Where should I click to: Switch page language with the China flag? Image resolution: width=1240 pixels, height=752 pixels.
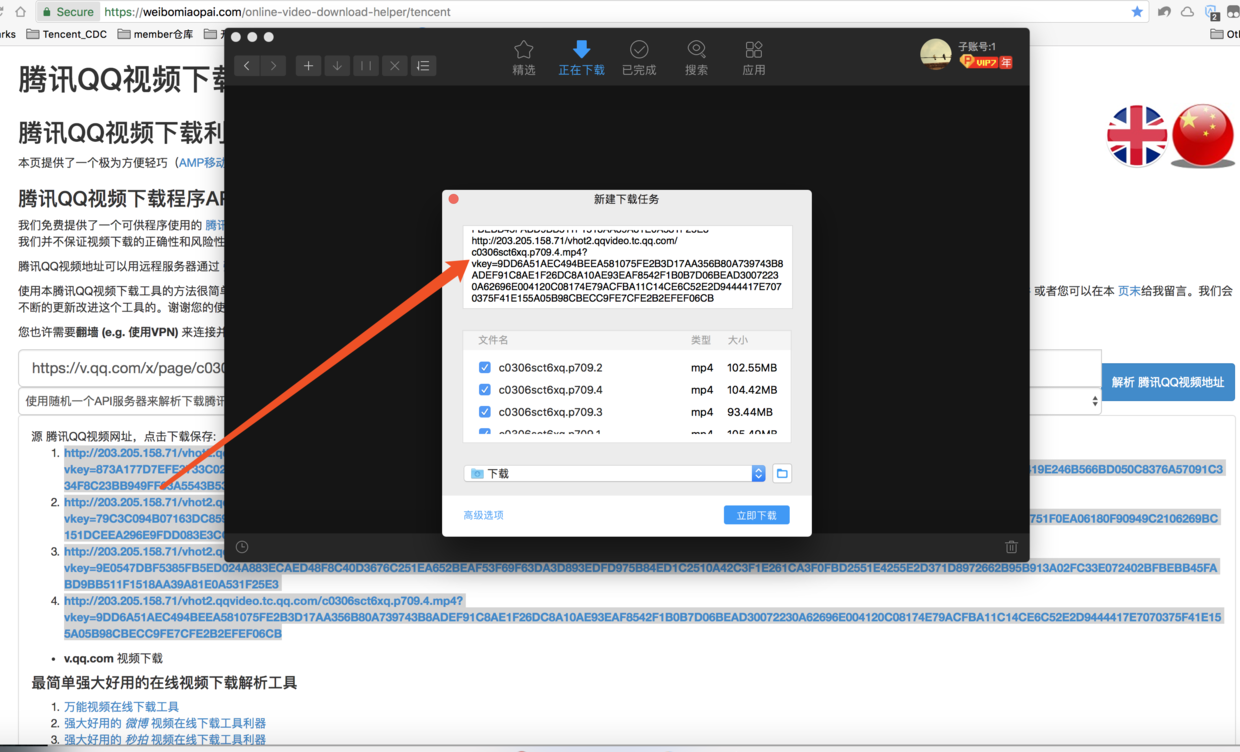(1203, 135)
